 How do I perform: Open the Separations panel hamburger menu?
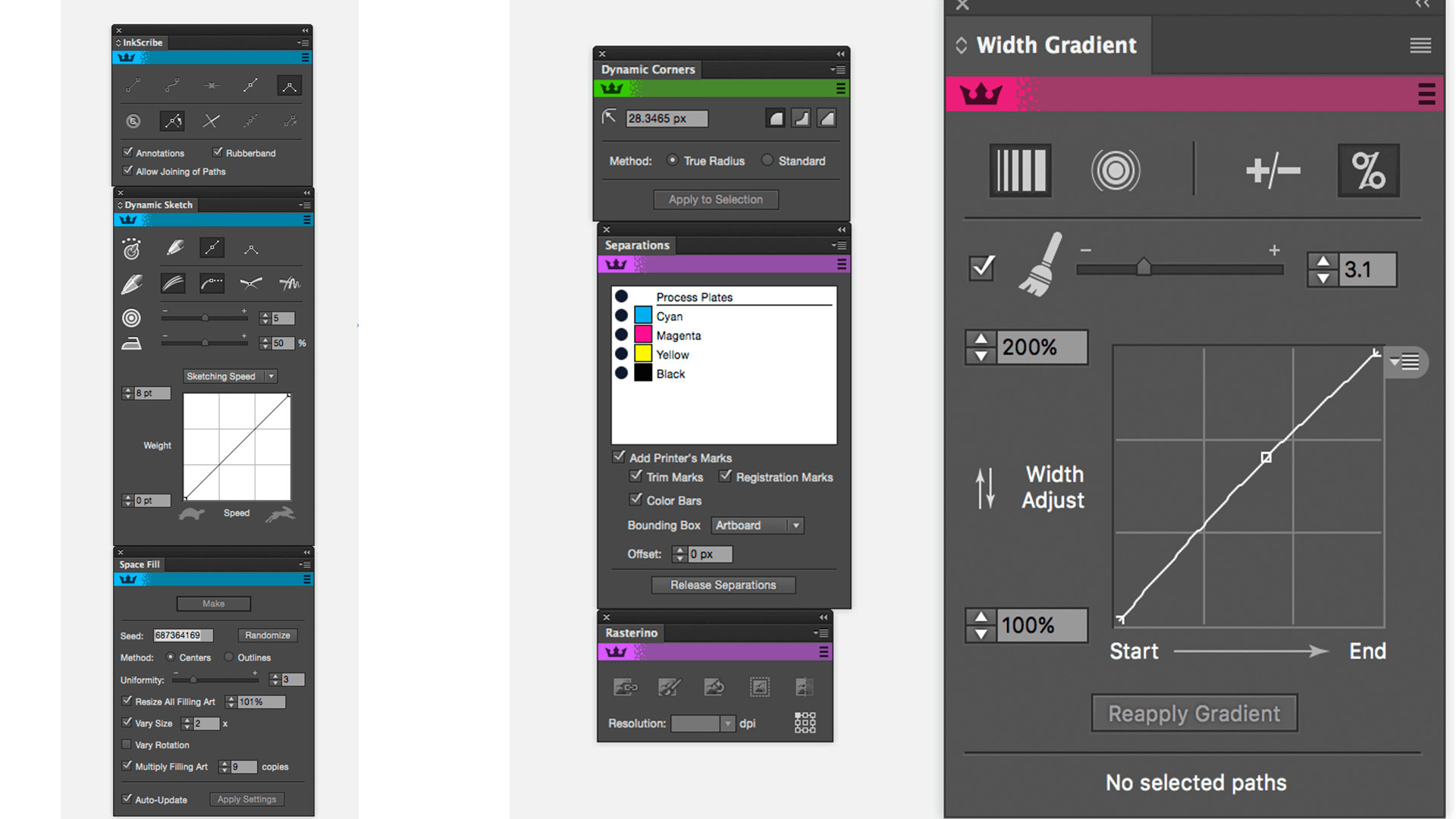(842, 264)
